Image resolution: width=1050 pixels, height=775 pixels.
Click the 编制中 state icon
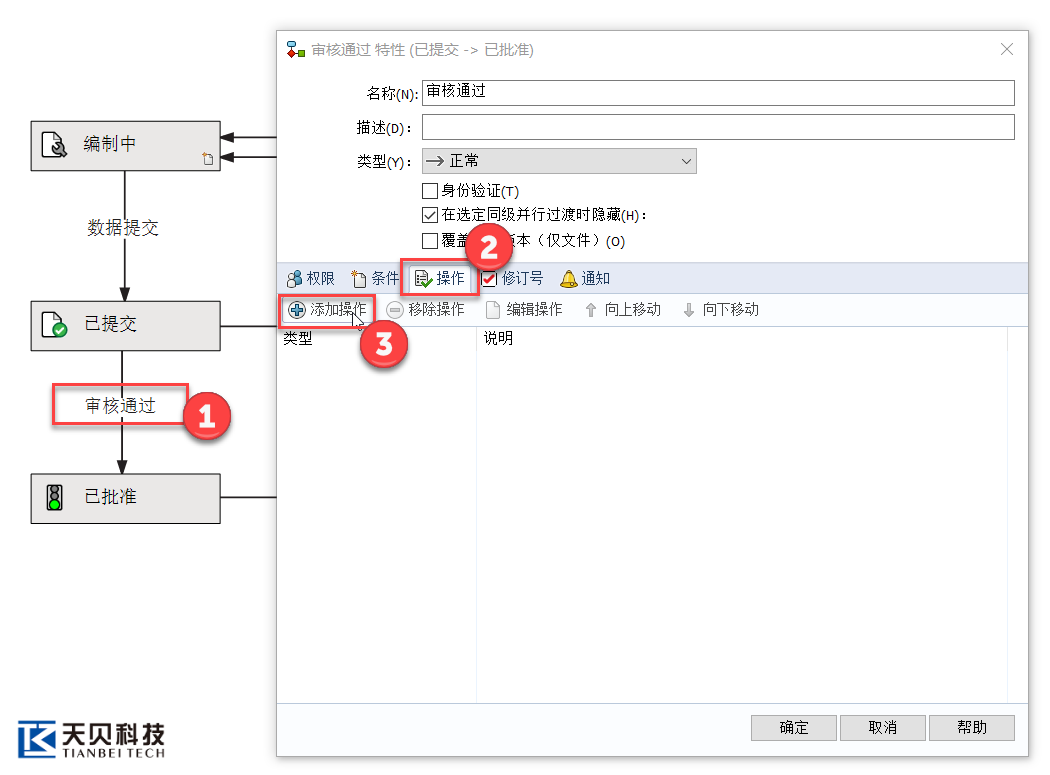pos(55,146)
